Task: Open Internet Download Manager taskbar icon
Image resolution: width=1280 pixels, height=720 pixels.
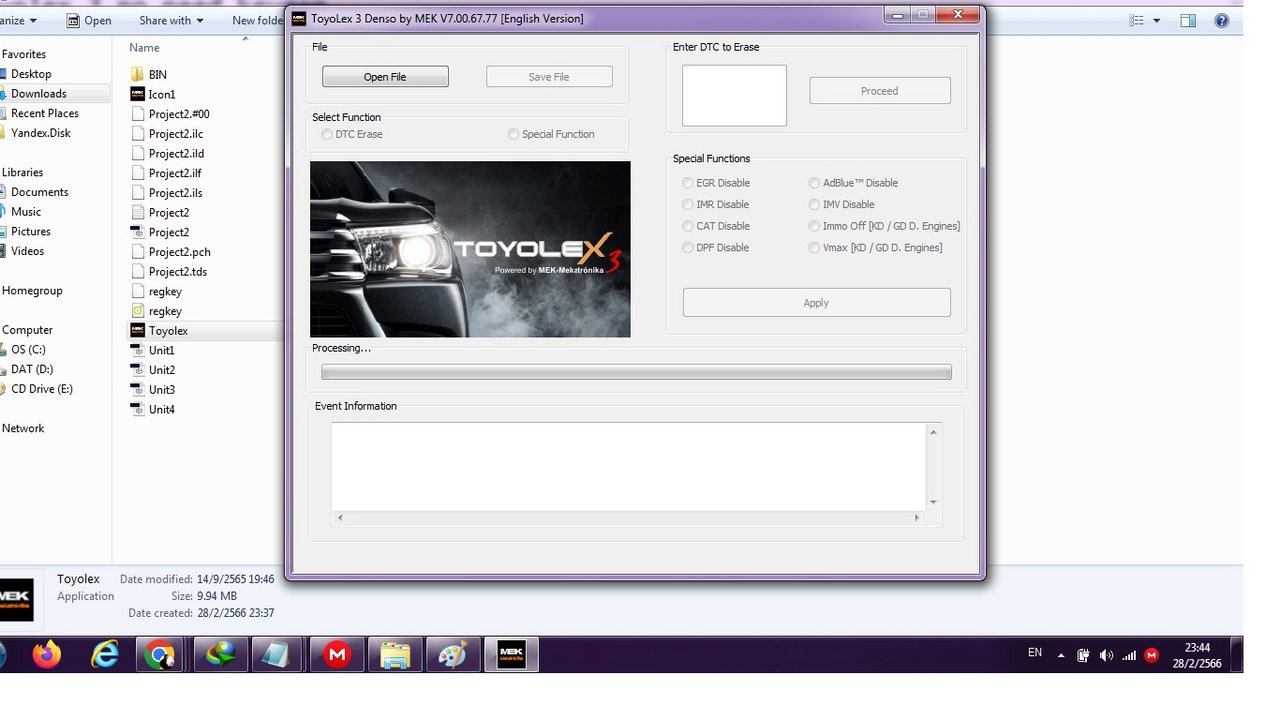Action: tap(220, 655)
